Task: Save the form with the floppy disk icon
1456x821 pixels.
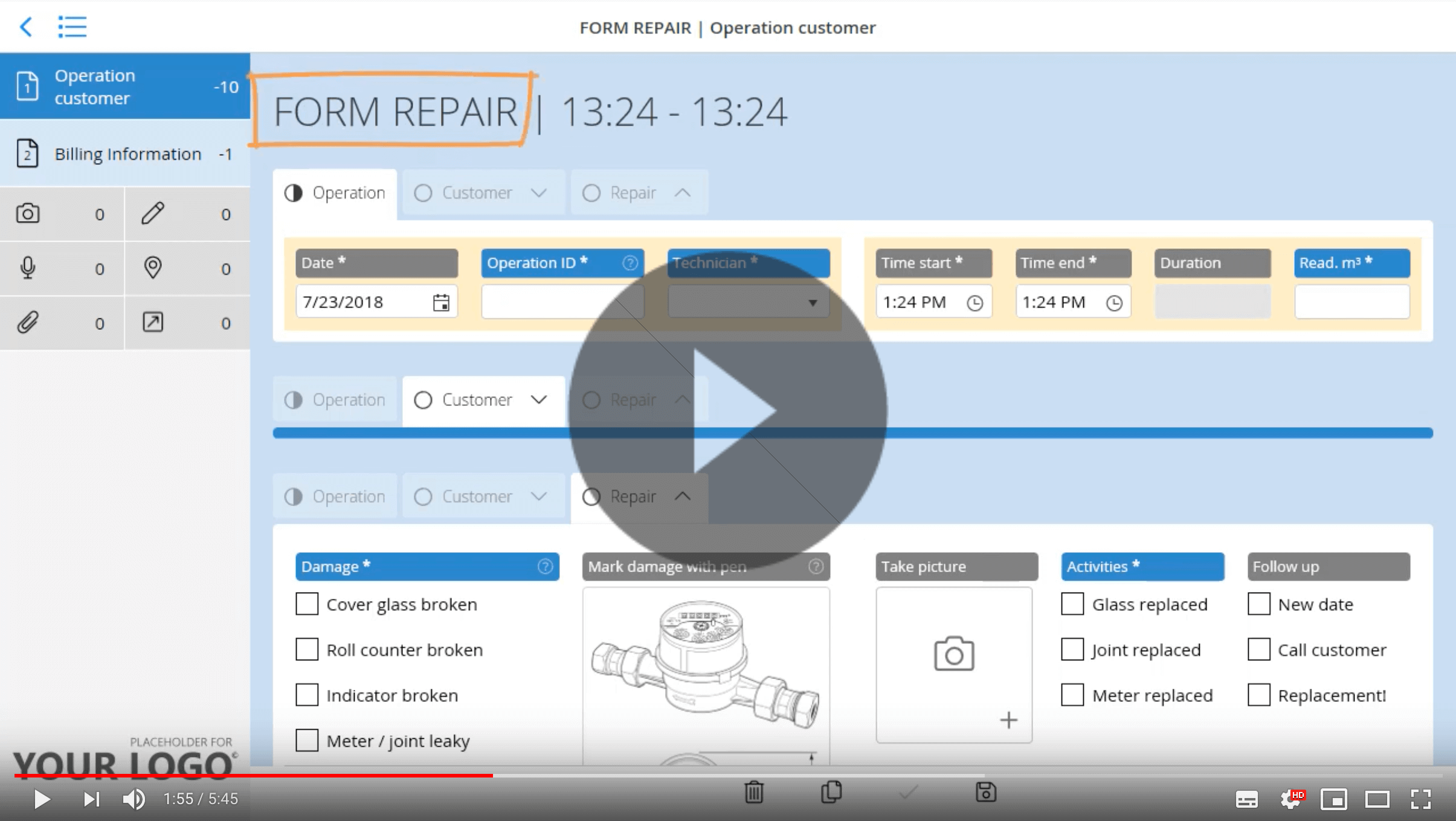Action: click(x=985, y=792)
